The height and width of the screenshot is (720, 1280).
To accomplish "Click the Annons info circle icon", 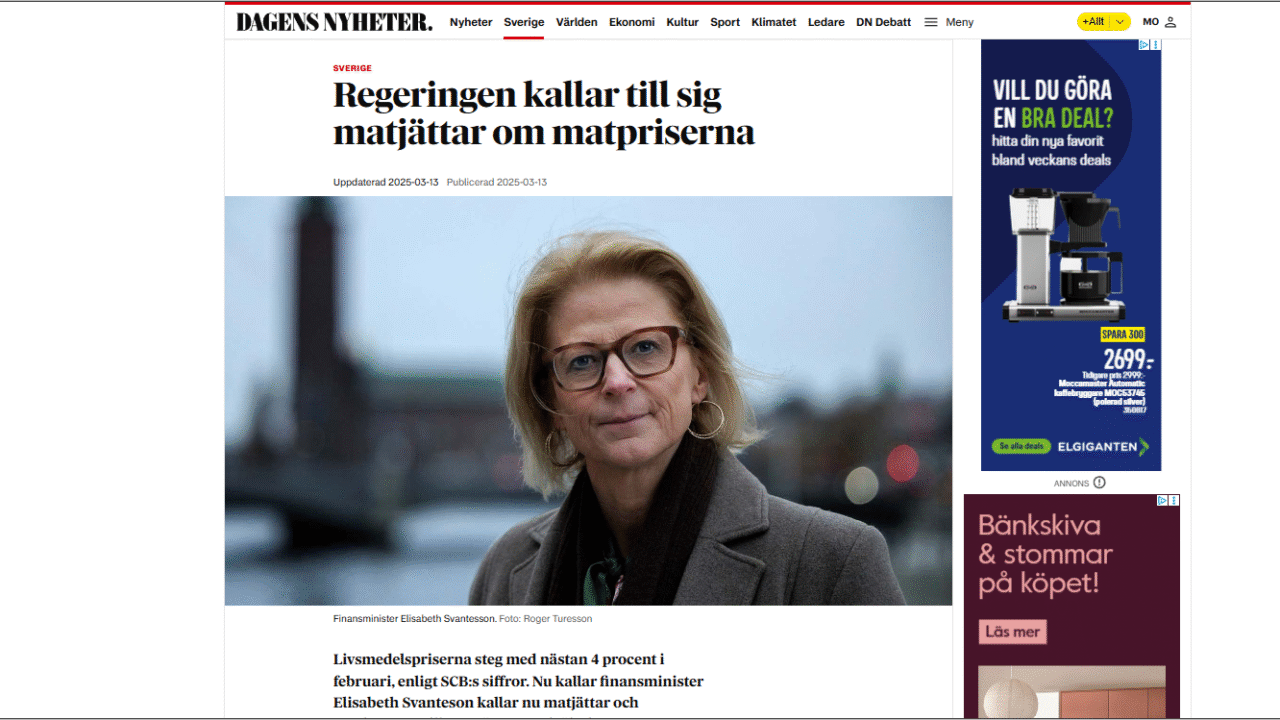I will coord(1099,483).
